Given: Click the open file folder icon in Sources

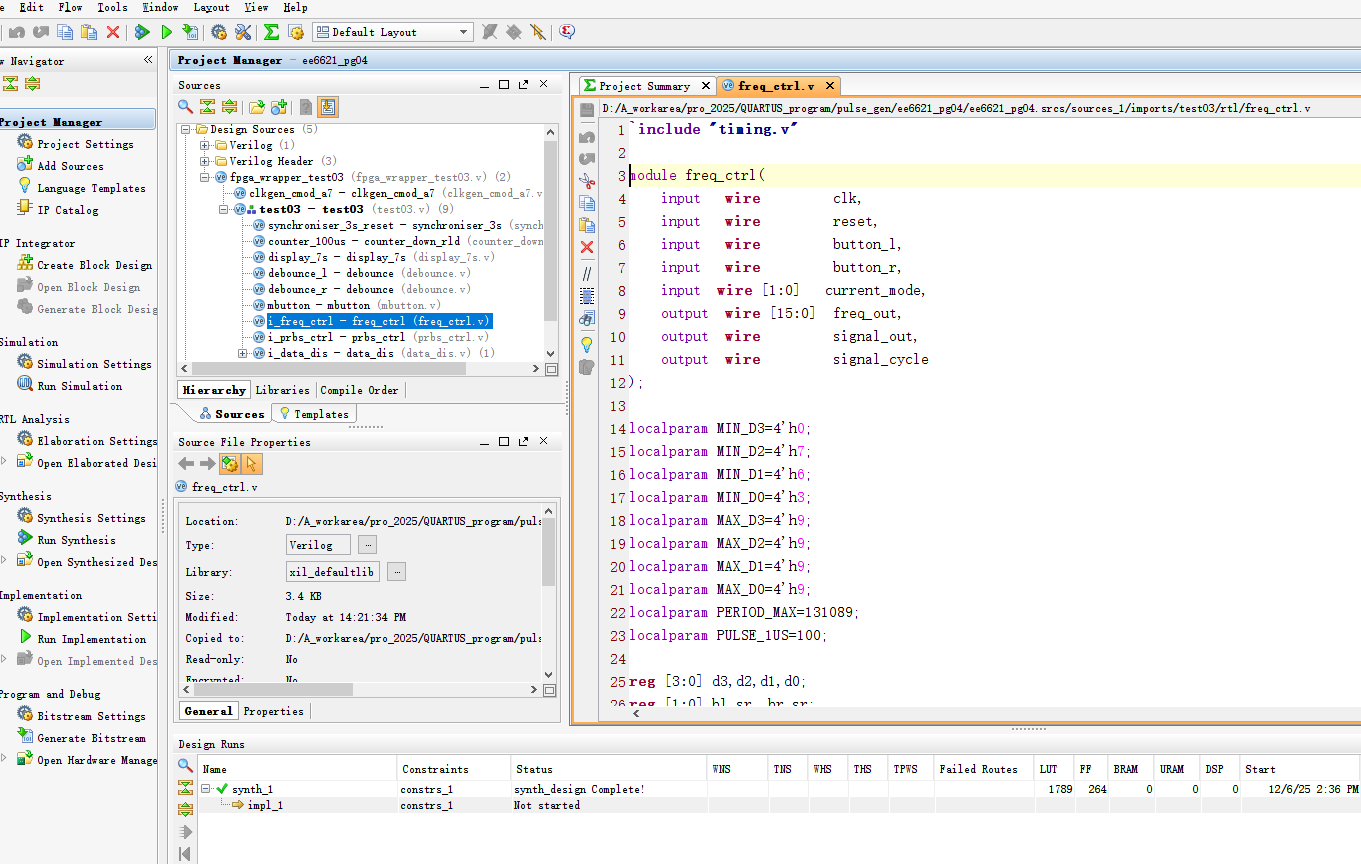Looking at the screenshot, I should (257, 107).
